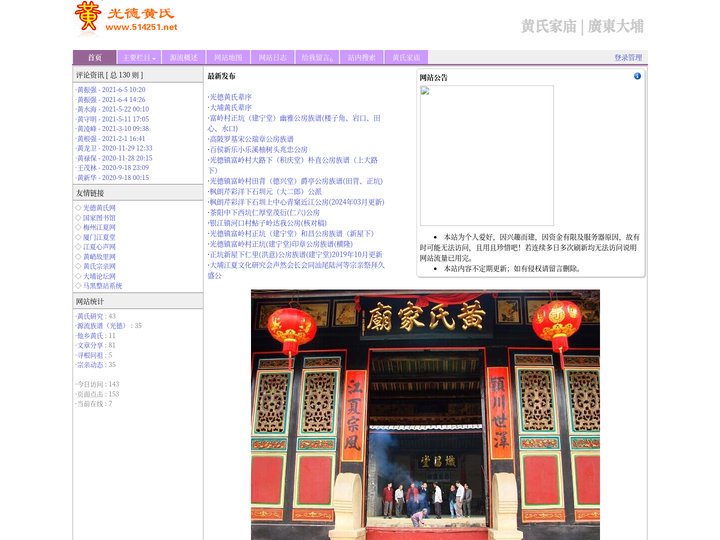Click the blue info icon in 网站公告
This screenshot has width=720, height=540.
[637, 76]
